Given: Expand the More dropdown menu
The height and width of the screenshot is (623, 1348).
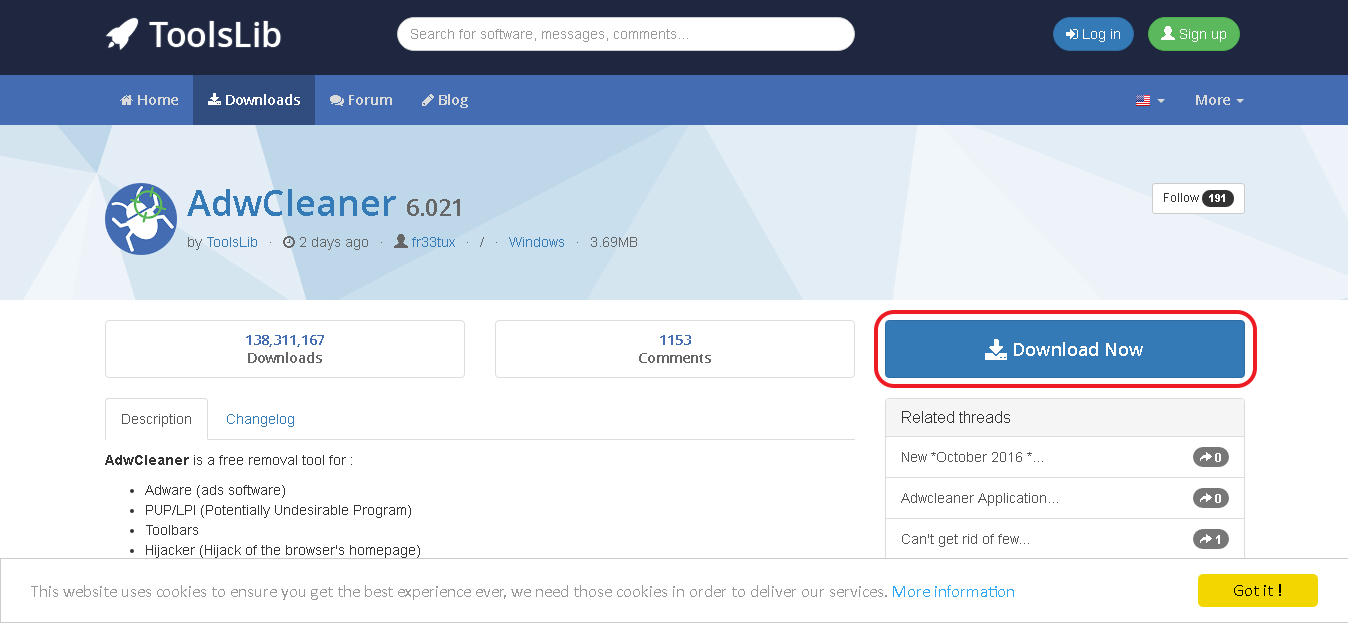Looking at the screenshot, I should [x=1219, y=100].
